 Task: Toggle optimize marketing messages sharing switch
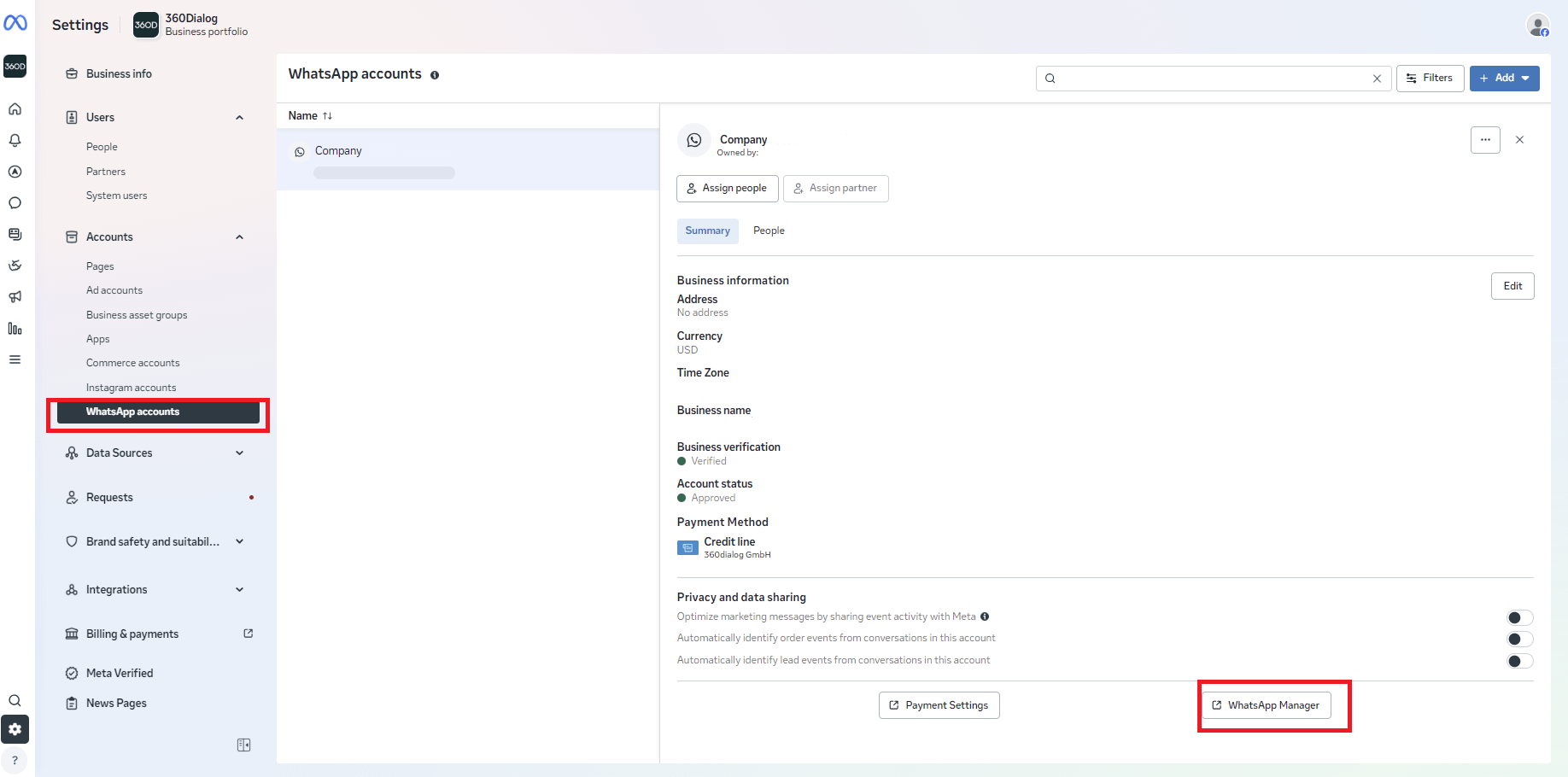(1519, 617)
